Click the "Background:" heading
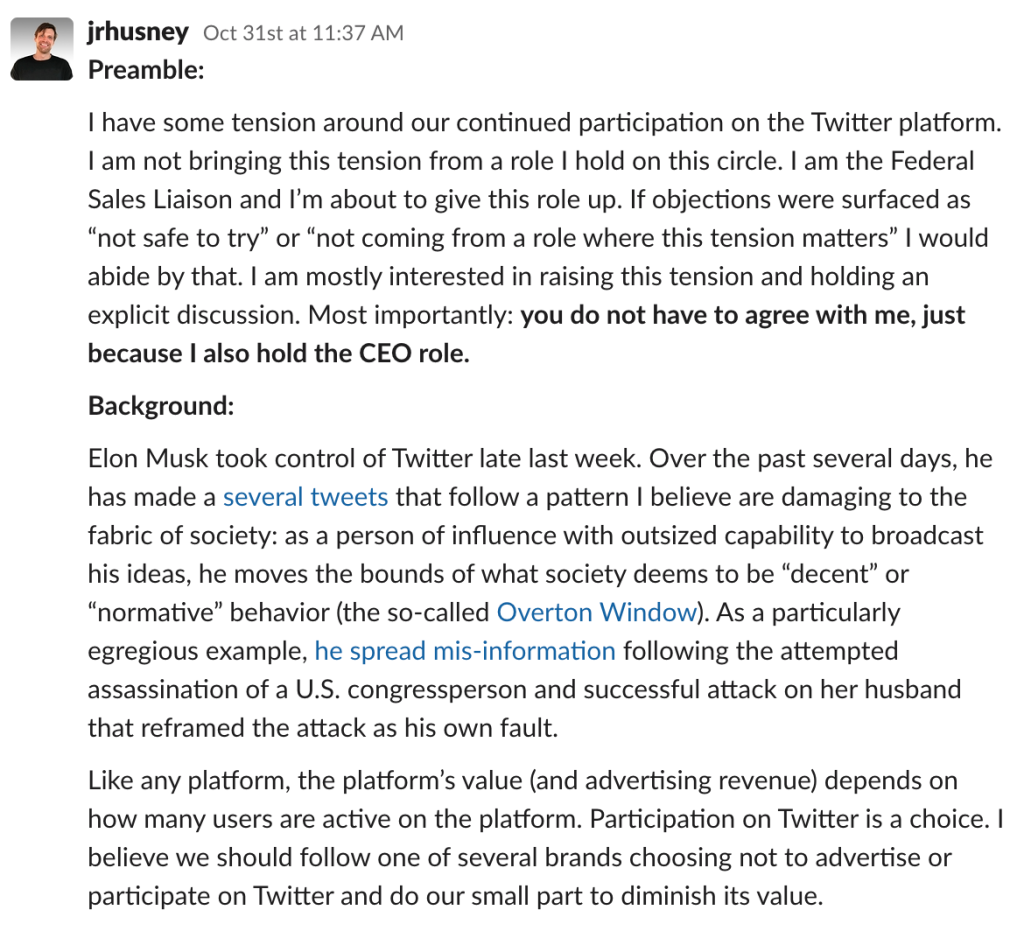Viewport: 1024px width, 931px height. tap(161, 405)
